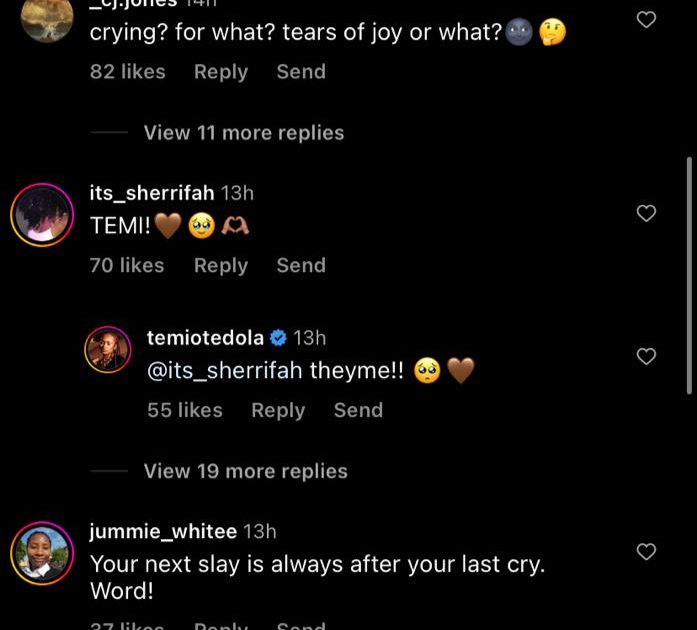Reply to the "tears of joy" comment
The width and height of the screenshot is (697, 630).
pyautogui.click(x=220, y=72)
